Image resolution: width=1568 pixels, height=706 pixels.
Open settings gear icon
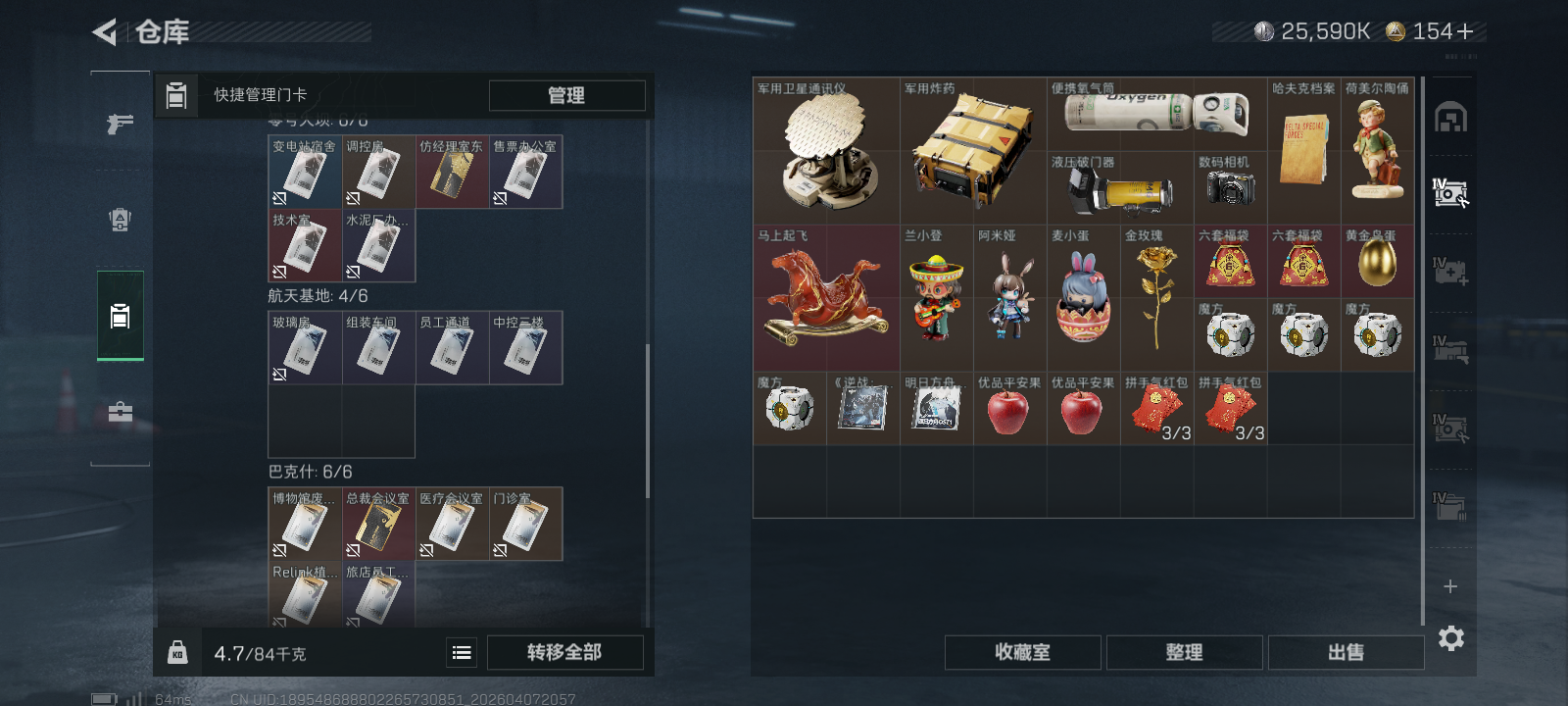point(1451,638)
